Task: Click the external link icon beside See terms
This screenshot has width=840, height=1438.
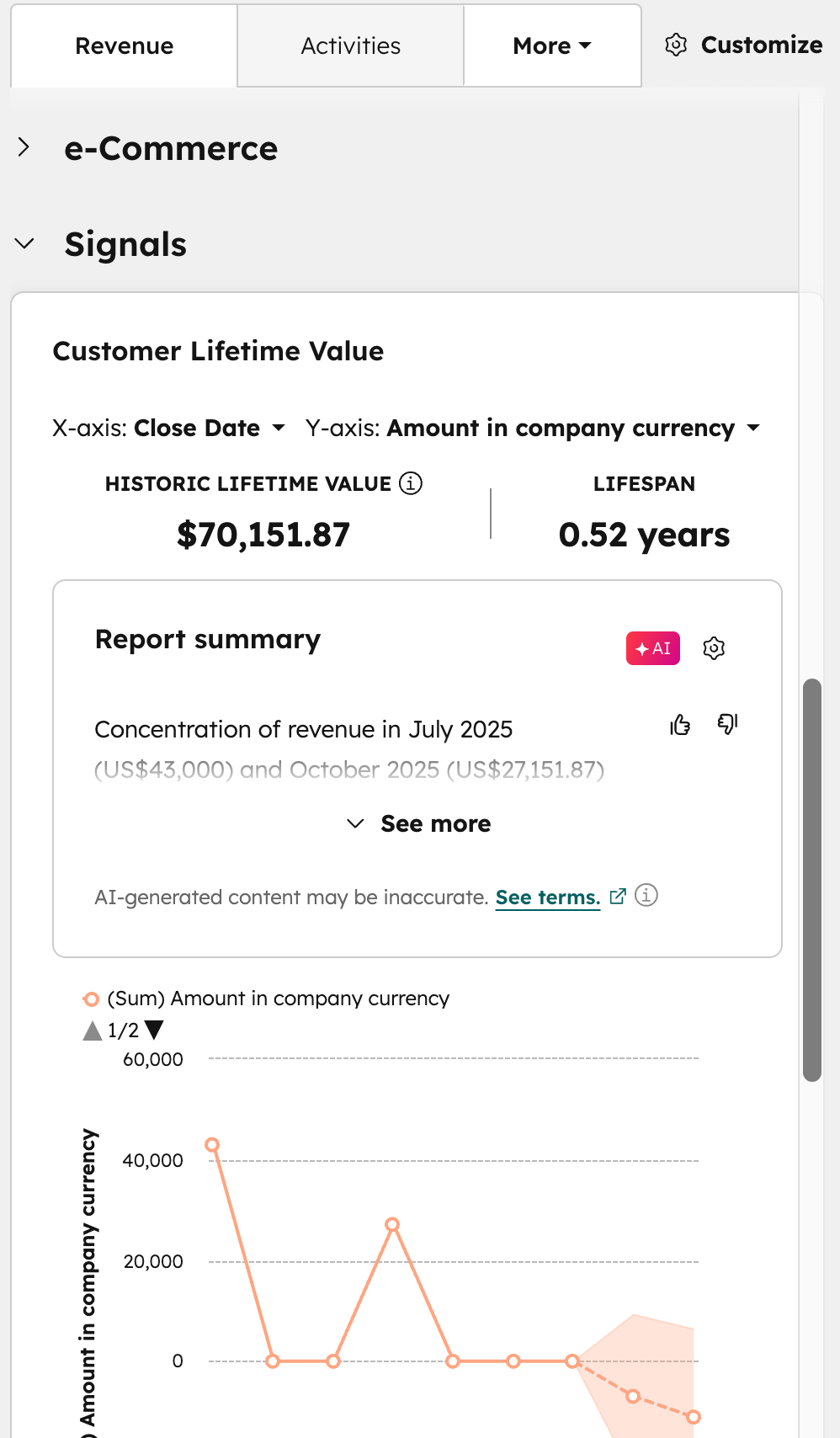Action: point(618,897)
